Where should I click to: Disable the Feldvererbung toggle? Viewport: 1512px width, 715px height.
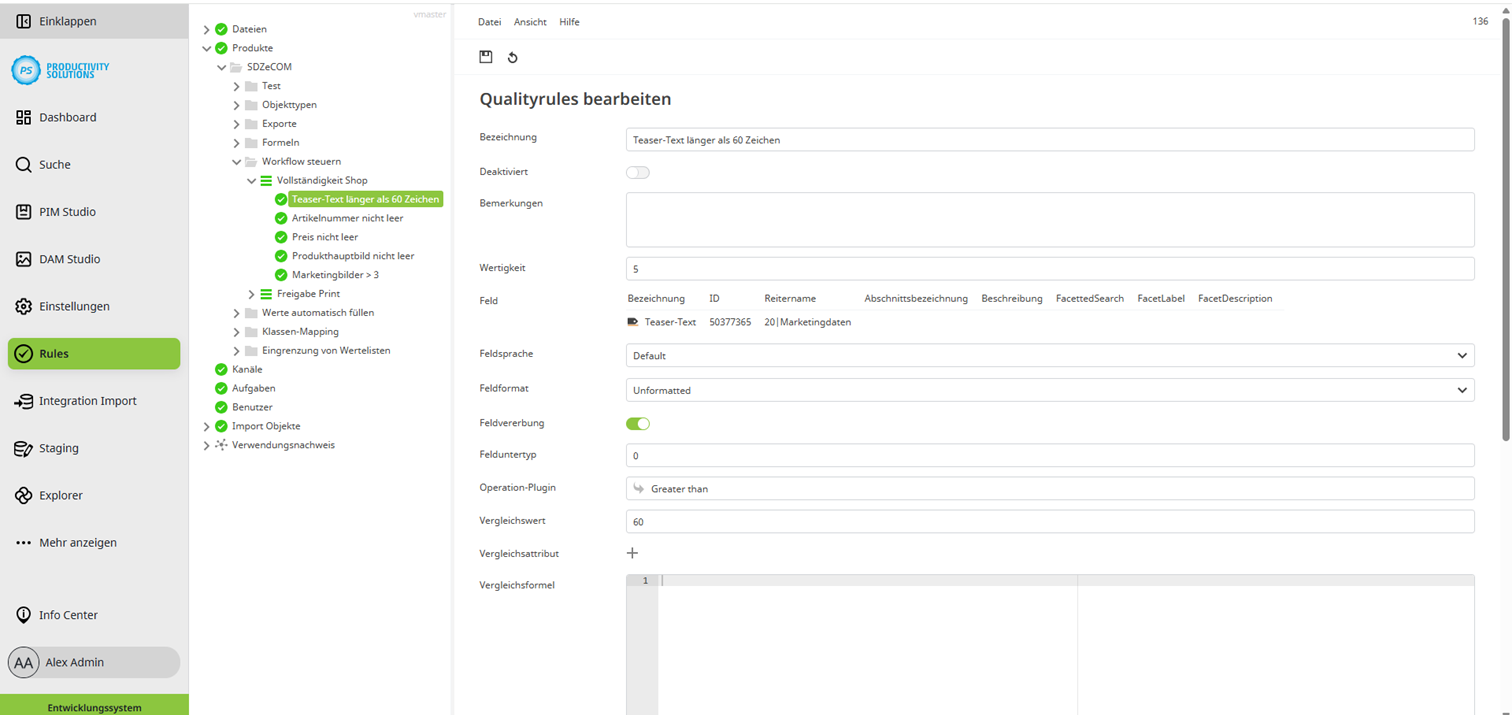(x=638, y=423)
